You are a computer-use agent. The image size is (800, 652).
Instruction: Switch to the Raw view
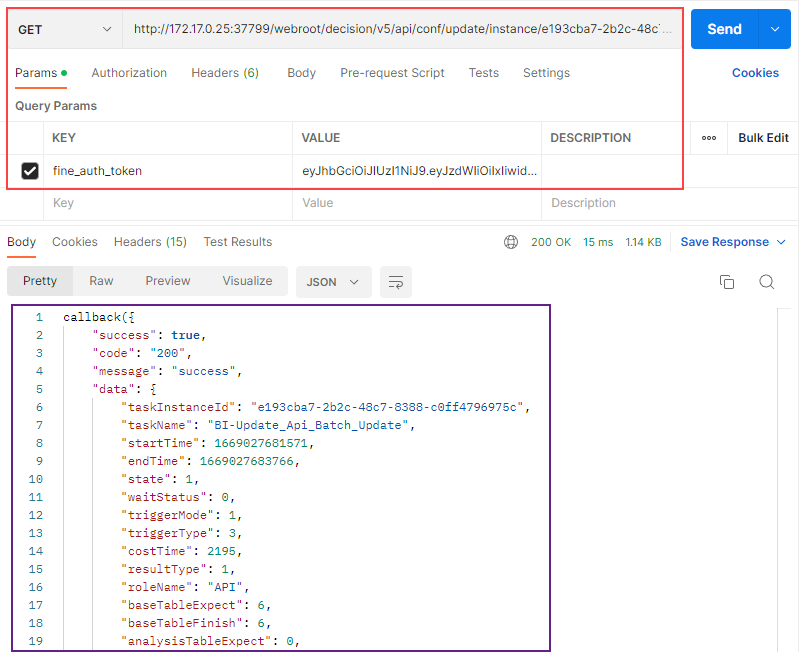101,281
